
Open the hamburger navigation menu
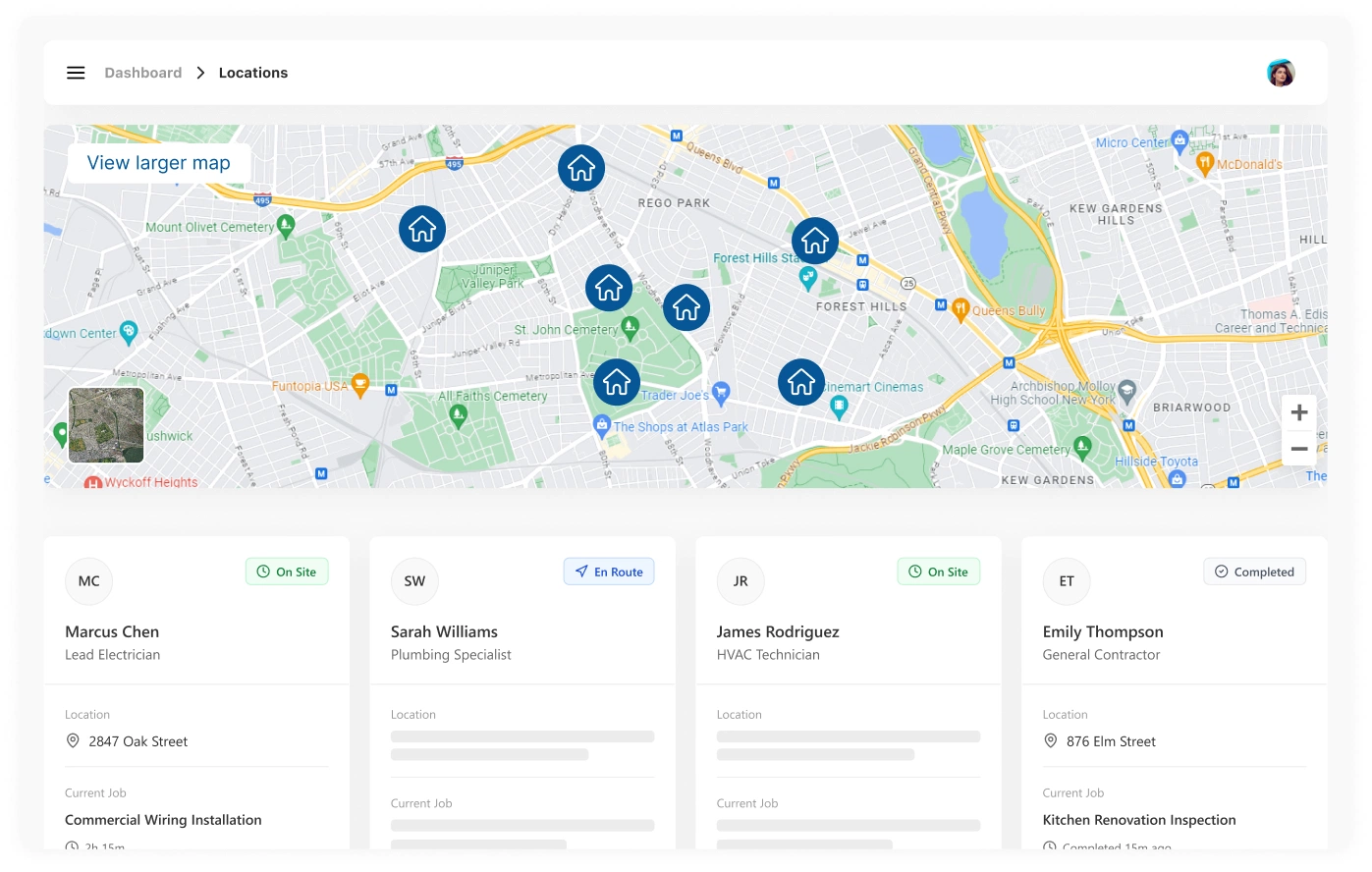76,73
